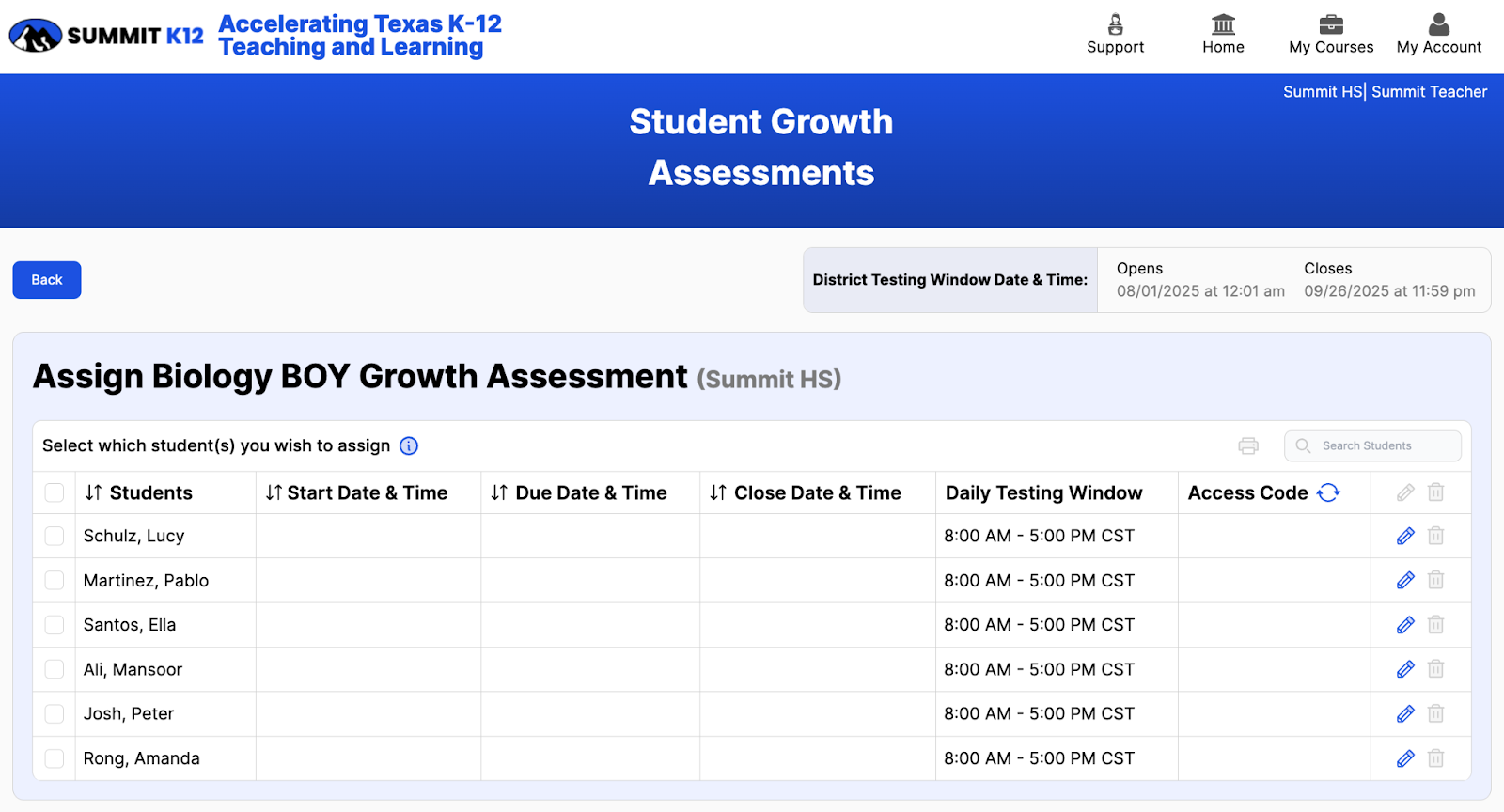Open the My Courses menu label
Viewport: 1504px width, 812px height.
coord(1331,47)
